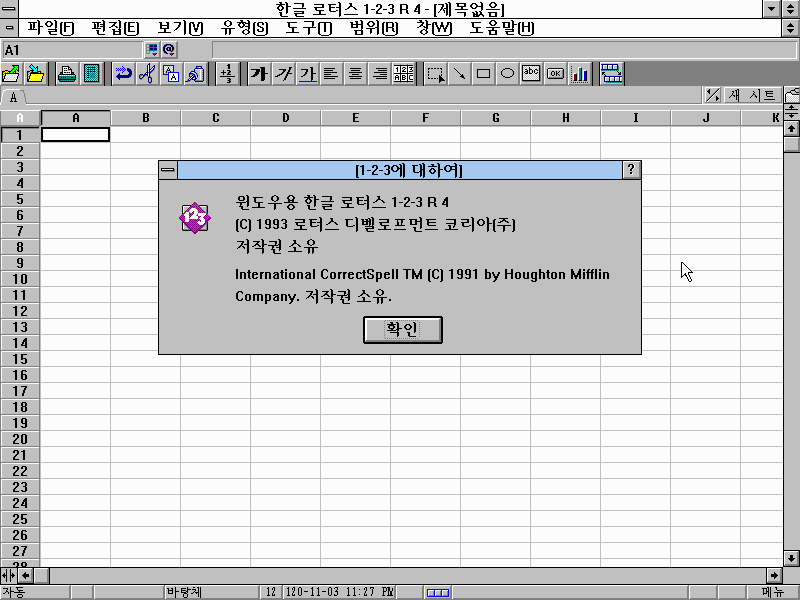The height and width of the screenshot is (600, 800).
Task: Select row header 5
Action: tap(20, 199)
